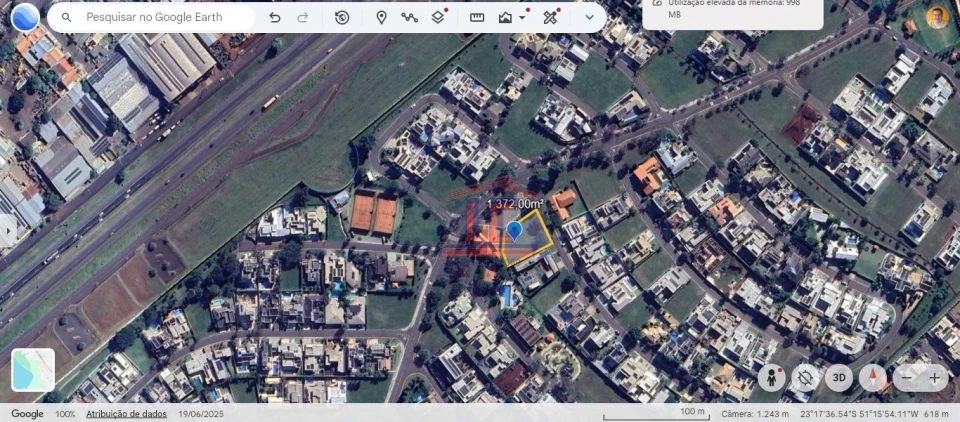Click the search magnifier icon
This screenshot has width=960, height=422.
[67, 18]
